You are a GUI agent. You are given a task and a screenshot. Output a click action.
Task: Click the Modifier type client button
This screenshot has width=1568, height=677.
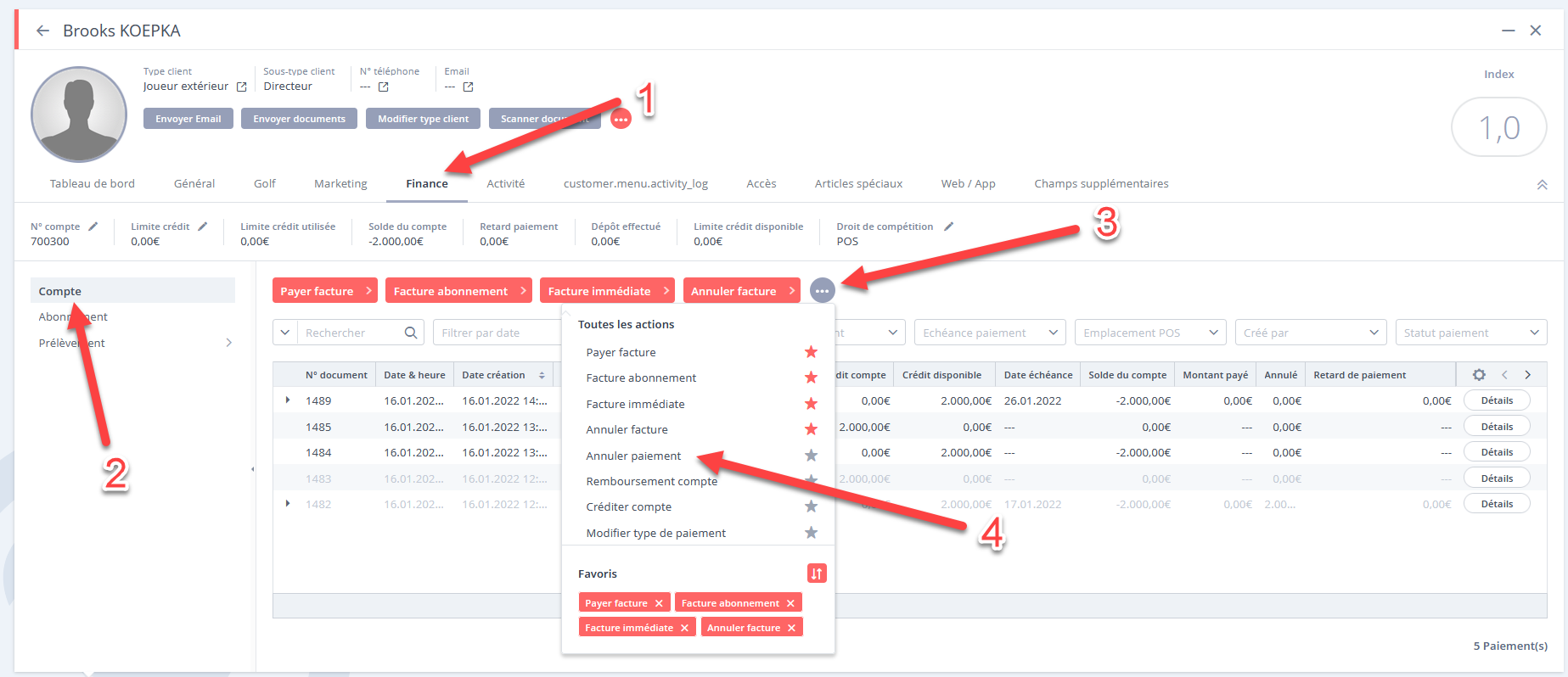coord(424,119)
